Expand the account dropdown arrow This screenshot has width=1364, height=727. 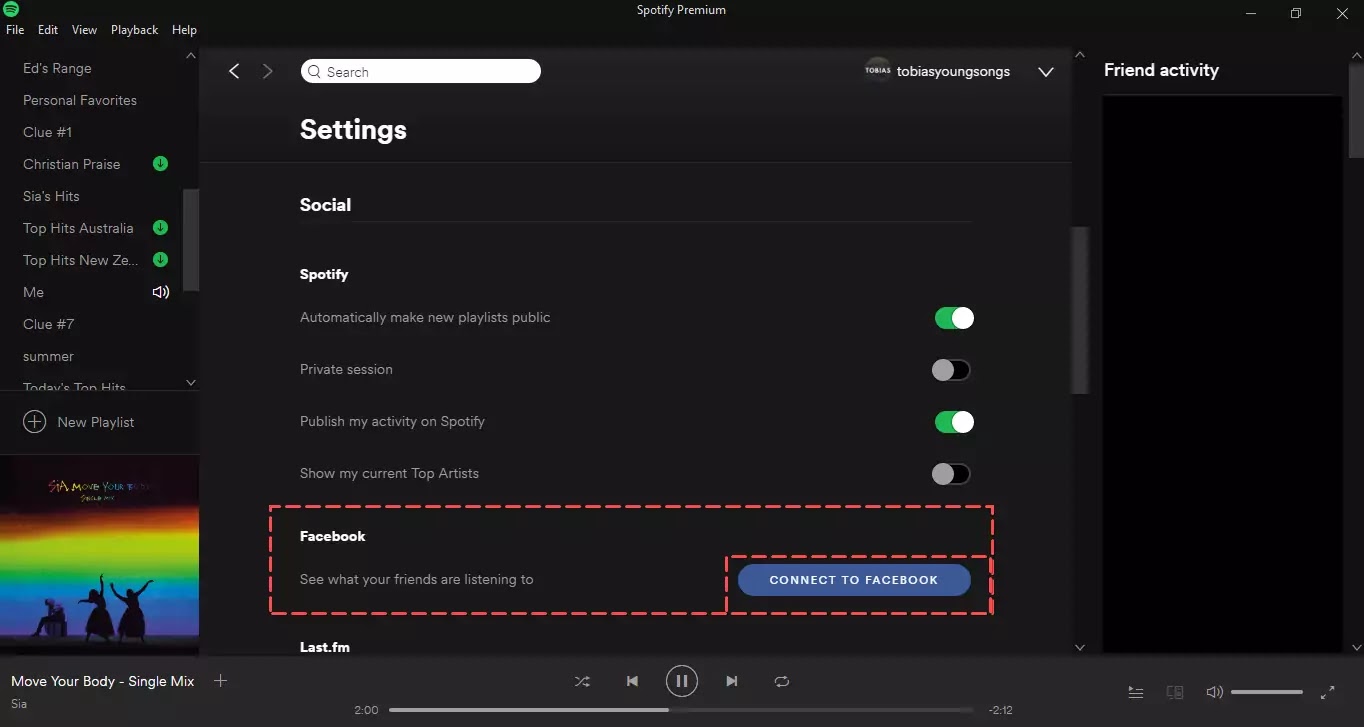pyautogui.click(x=1046, y=72)
